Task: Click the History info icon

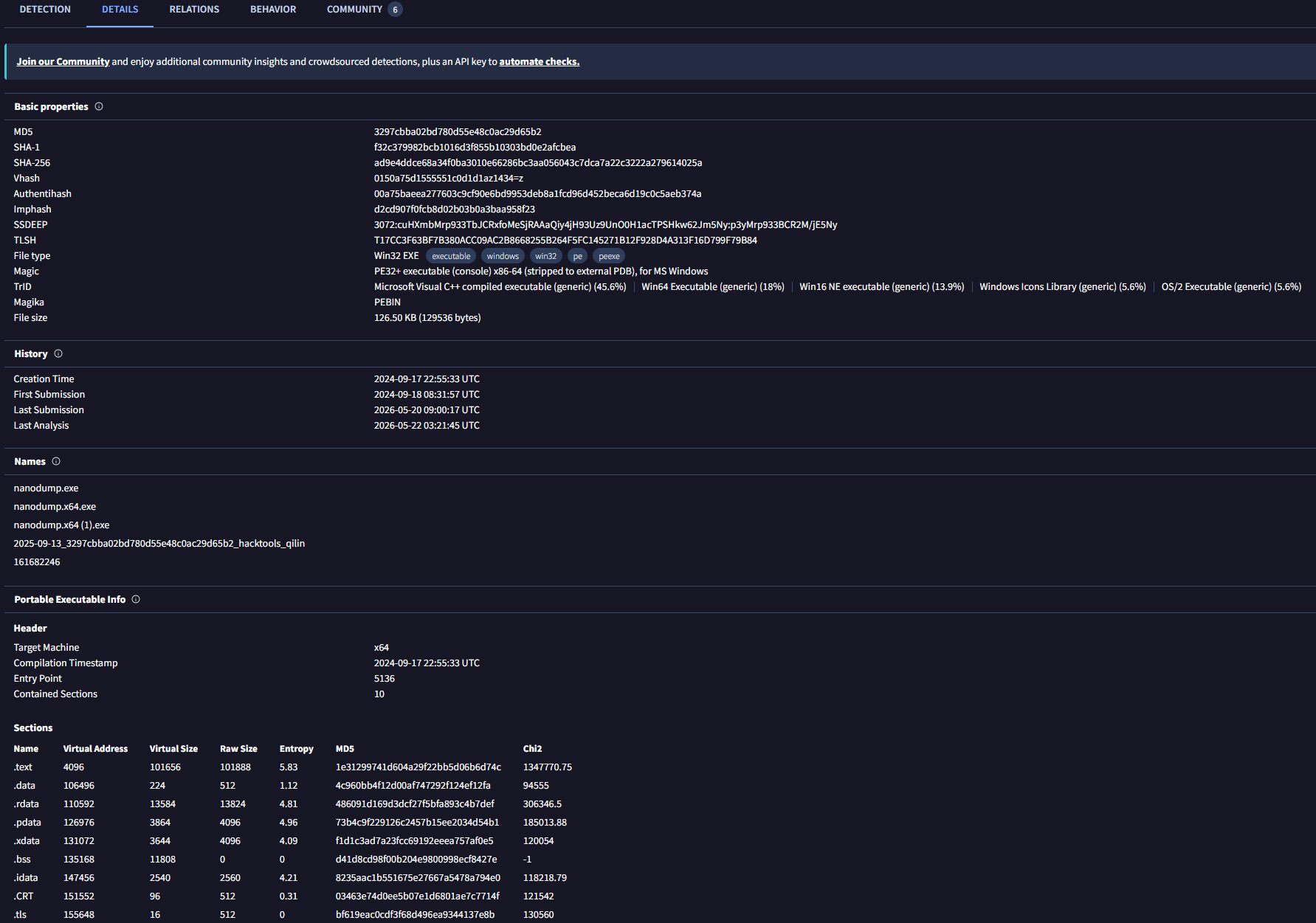Action: 58,353
